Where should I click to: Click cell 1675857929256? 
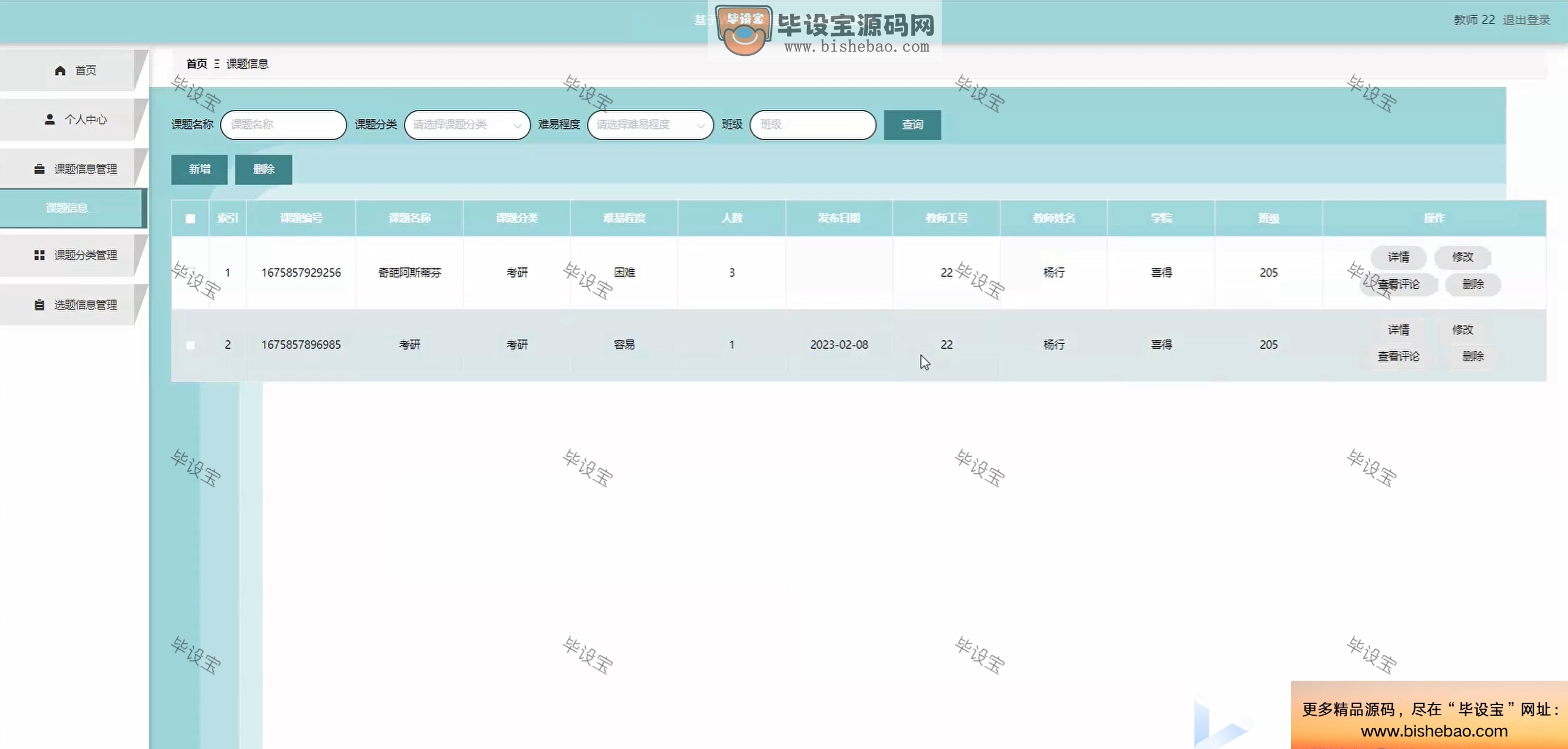[301, 273]
